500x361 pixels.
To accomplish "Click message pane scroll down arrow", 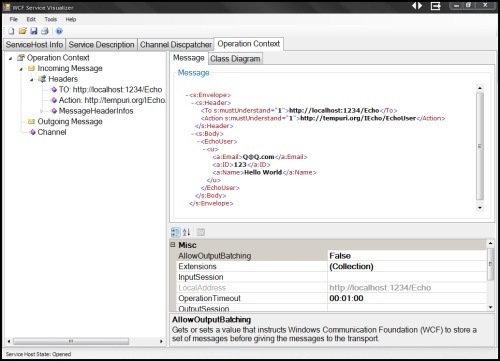I will click(480, 208).
